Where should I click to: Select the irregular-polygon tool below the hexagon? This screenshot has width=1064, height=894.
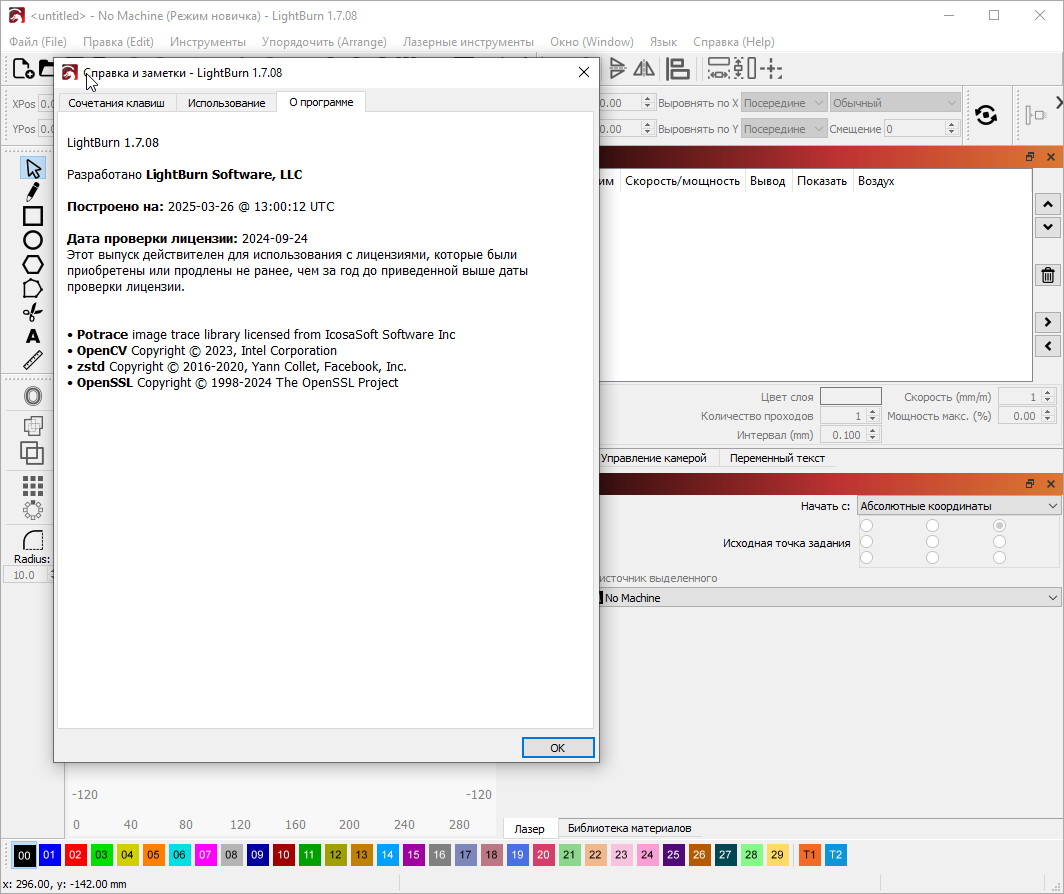click(x=33, y=288)
